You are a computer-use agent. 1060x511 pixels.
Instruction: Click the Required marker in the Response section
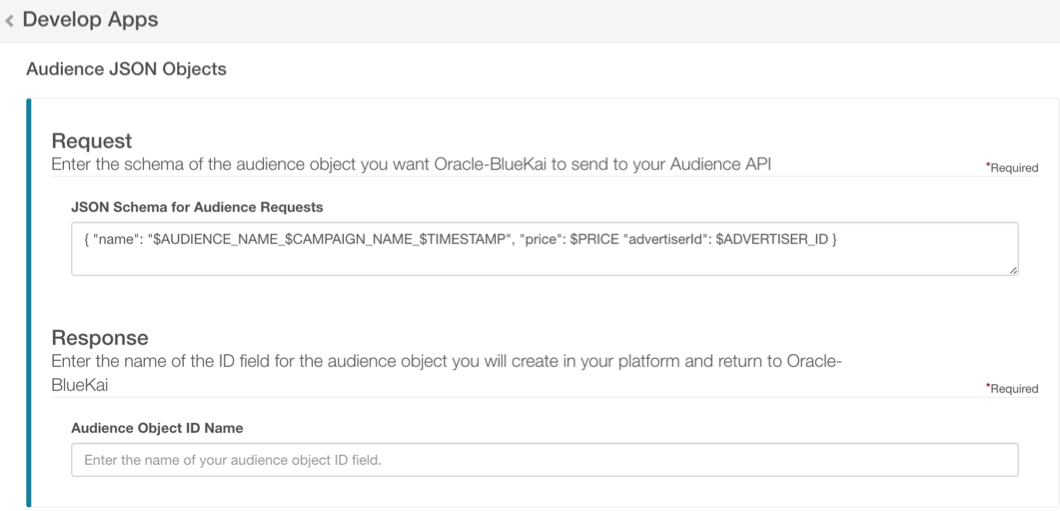click(1012, 389)
